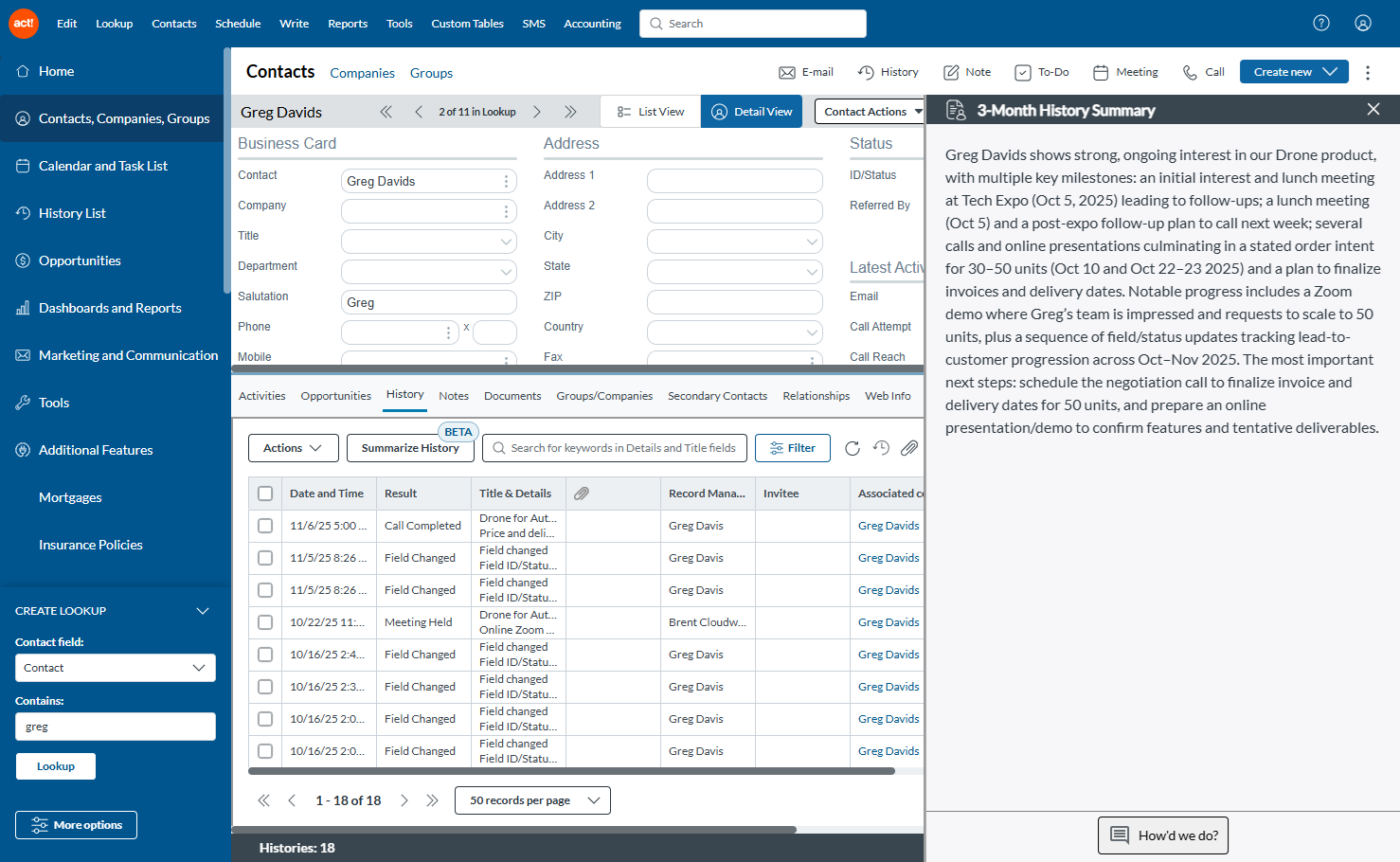Switch to the Notes tab
The height and width of the screenshot is (862, 1400).
(x=454, y=396)
